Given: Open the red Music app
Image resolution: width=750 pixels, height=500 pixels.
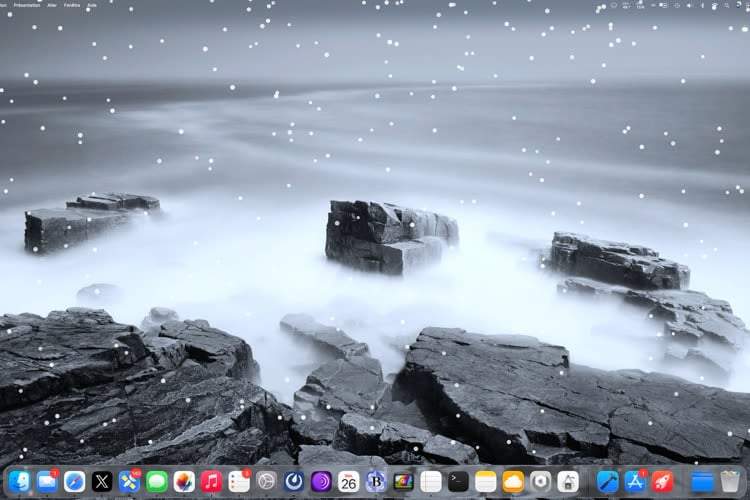Looking at the screenshot, I should (x=211, y=481).
